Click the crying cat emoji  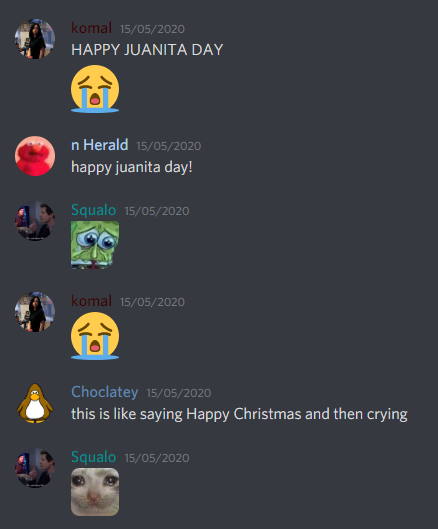point(95,492)
